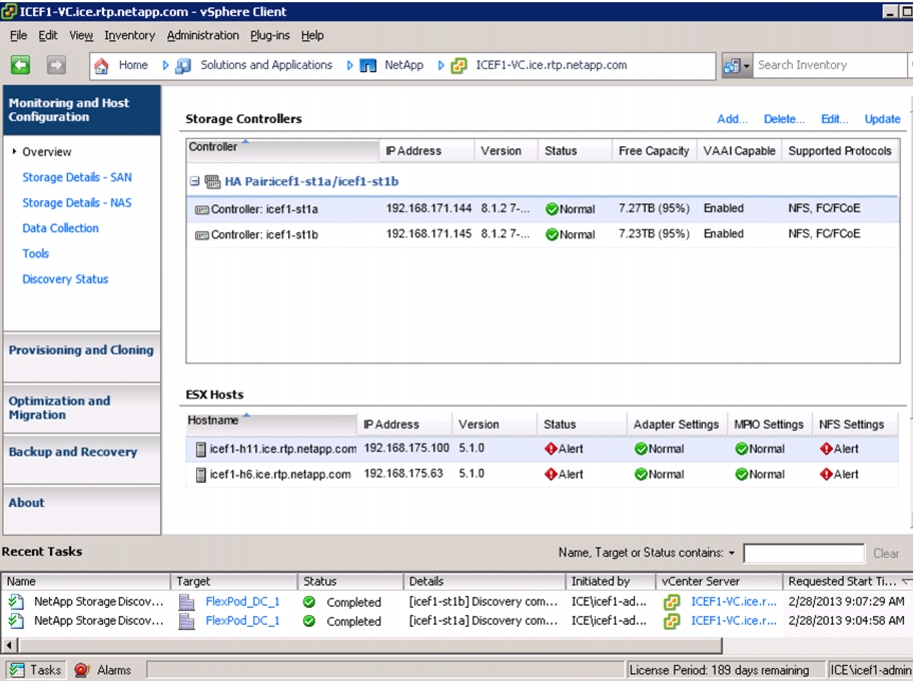Screen dimensions: 913x688
Task: Click the Alarms bell icon in status bar
Action: [x=82, y=670]
